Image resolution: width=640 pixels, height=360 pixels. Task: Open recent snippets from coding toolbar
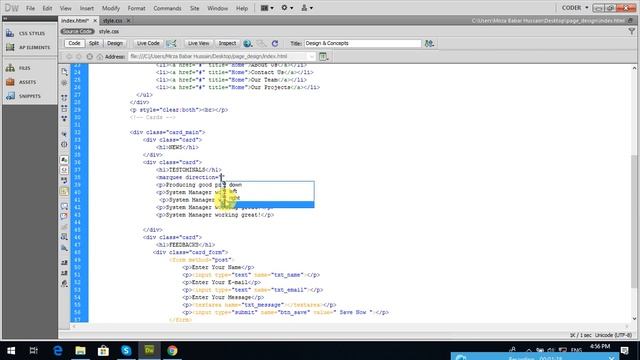point(64,237)
